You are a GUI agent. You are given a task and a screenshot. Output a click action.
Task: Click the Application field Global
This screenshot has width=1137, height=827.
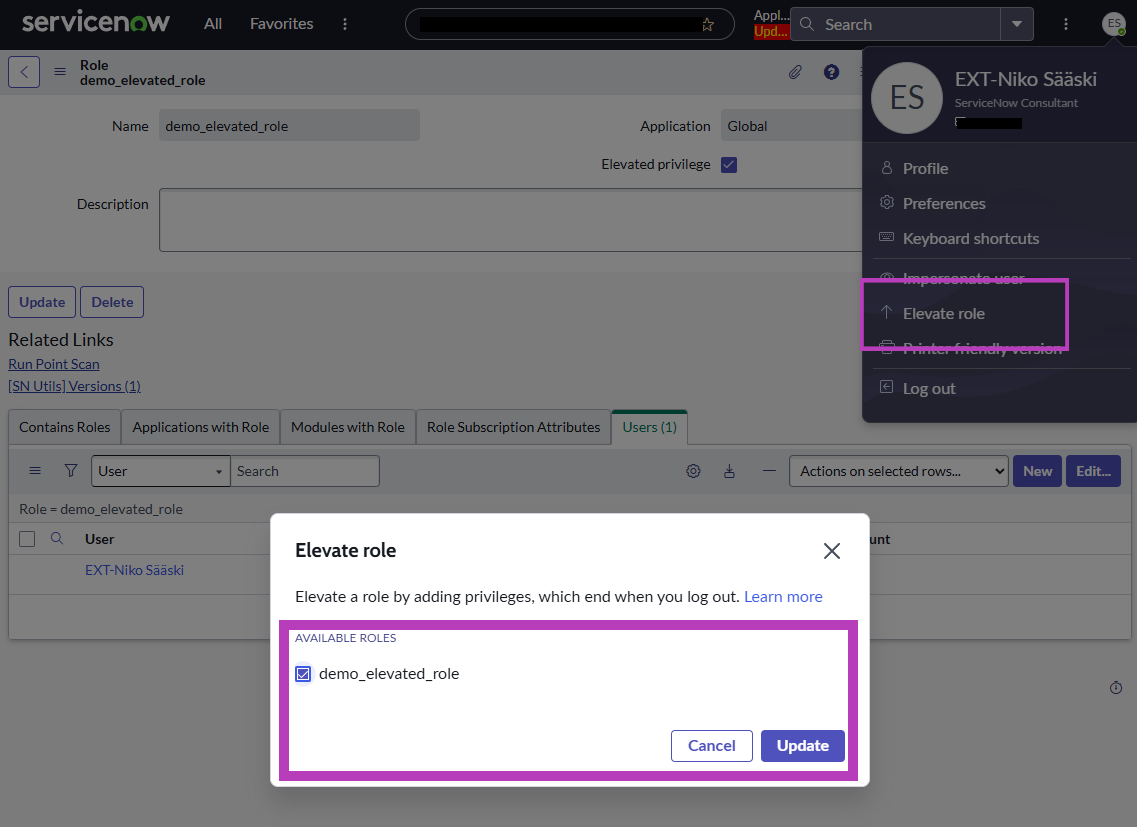791,126
